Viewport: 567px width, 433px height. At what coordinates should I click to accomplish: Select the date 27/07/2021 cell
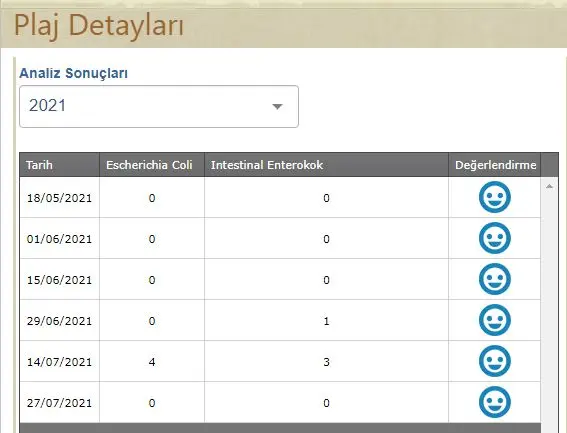(x=59, y=403)
